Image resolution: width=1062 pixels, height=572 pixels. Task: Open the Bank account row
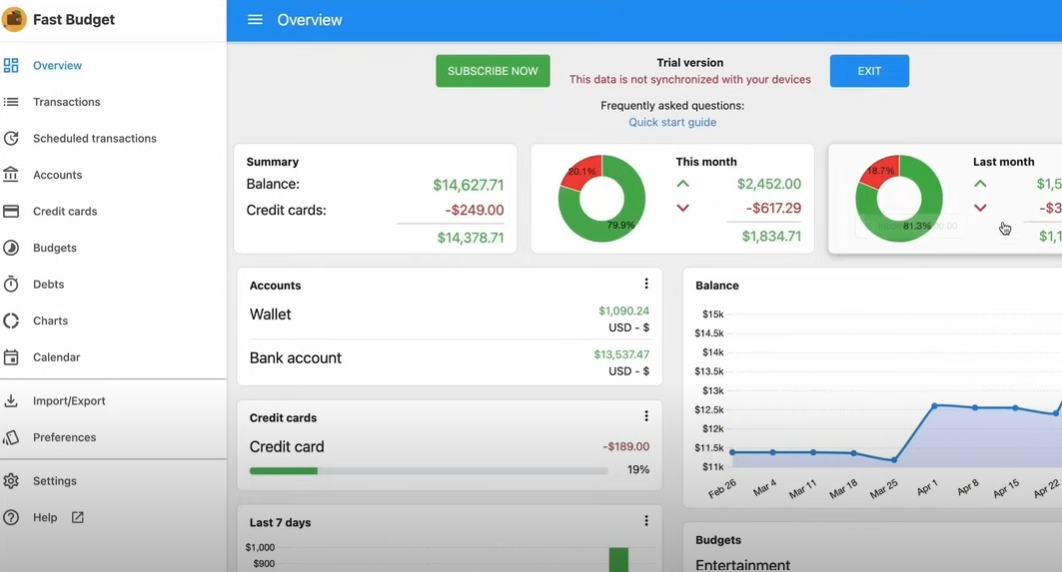pyautogui.click(x=449, y=362)
